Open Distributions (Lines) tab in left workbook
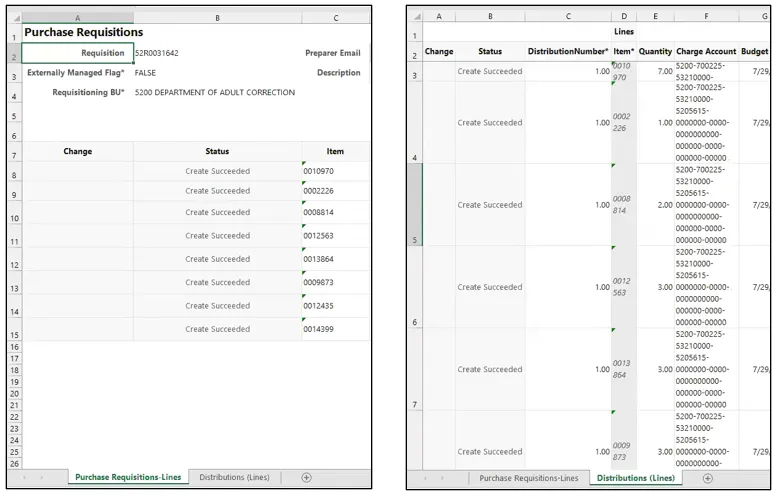Image resolution: width=776 pixels, height=495 pixels. [x=235, y=477]
